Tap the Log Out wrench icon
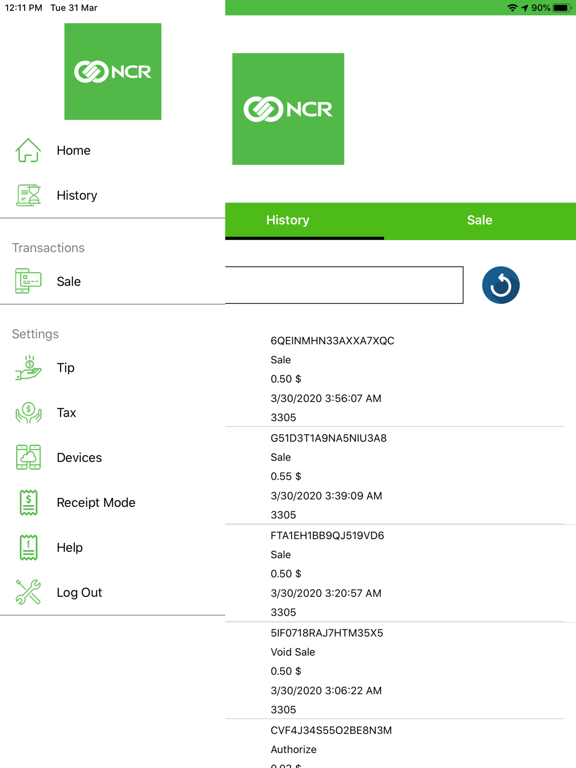Image resolution: width=576 pixels, height=768 pixels. (28, 592)
